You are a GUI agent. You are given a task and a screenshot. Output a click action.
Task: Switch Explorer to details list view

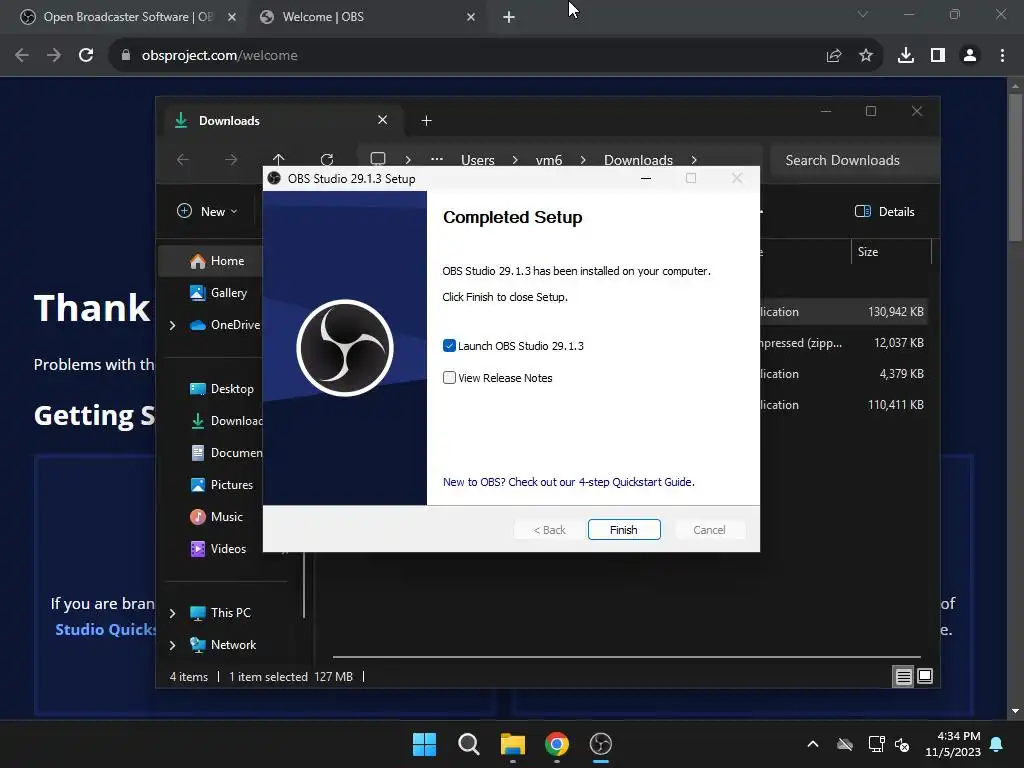(x=903, y=677)
